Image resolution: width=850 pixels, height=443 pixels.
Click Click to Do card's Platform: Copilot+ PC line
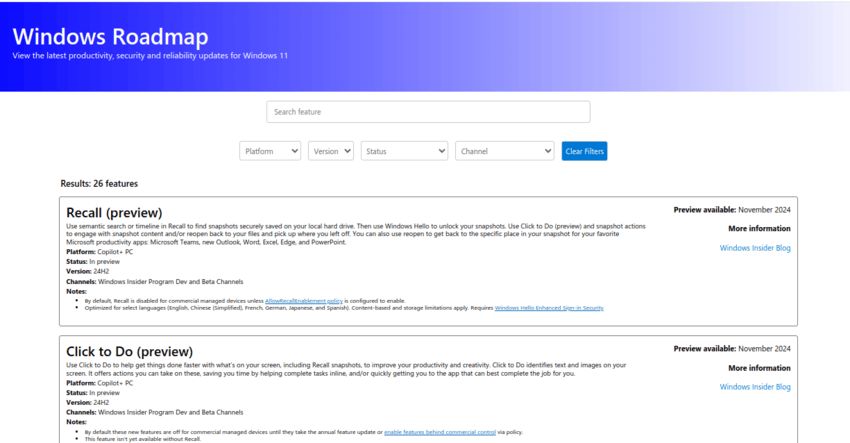tap(100, 383)
